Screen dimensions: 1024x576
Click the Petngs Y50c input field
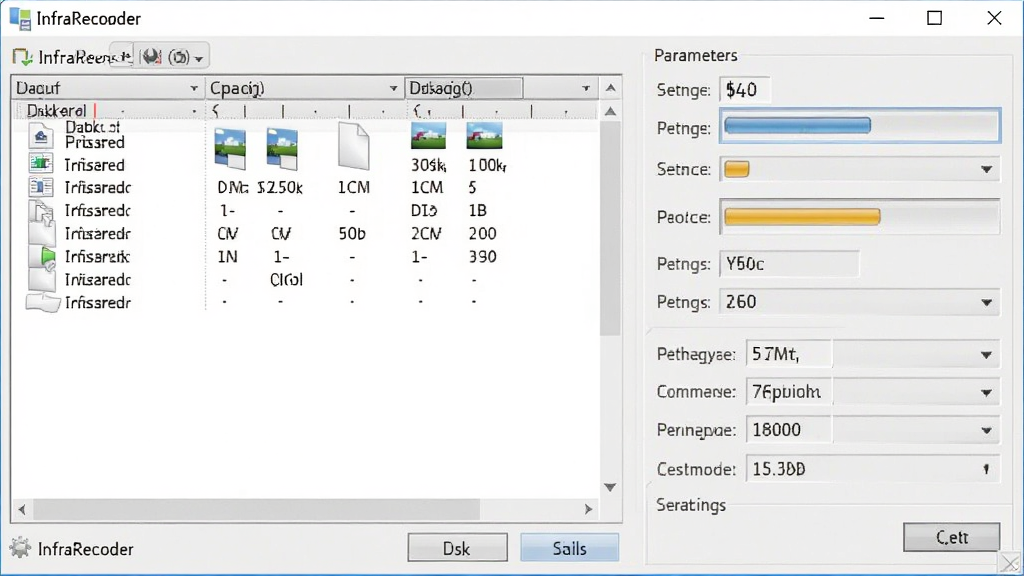coord(789,264)
